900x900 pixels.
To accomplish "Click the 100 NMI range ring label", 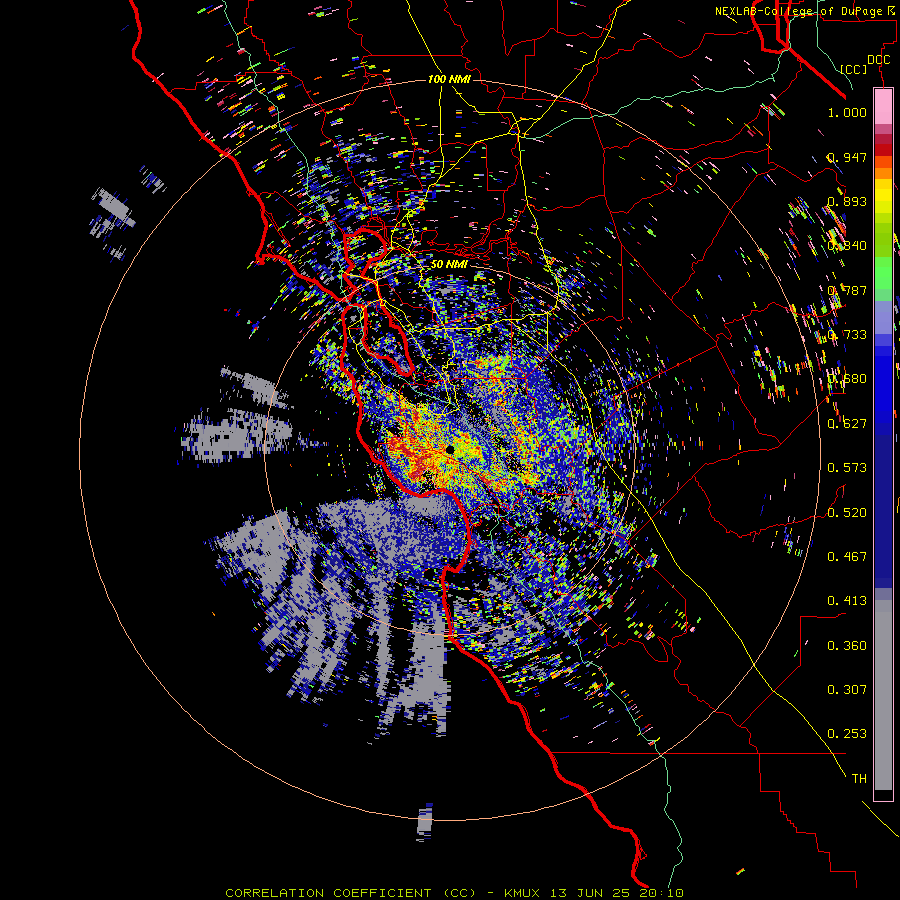I will coord(449,79).
